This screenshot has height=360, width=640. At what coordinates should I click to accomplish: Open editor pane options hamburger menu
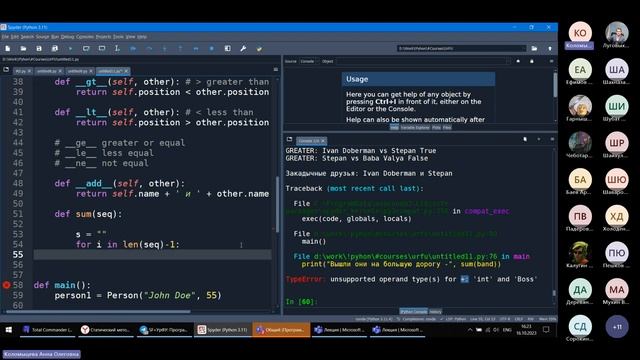(x=276, y=70)
